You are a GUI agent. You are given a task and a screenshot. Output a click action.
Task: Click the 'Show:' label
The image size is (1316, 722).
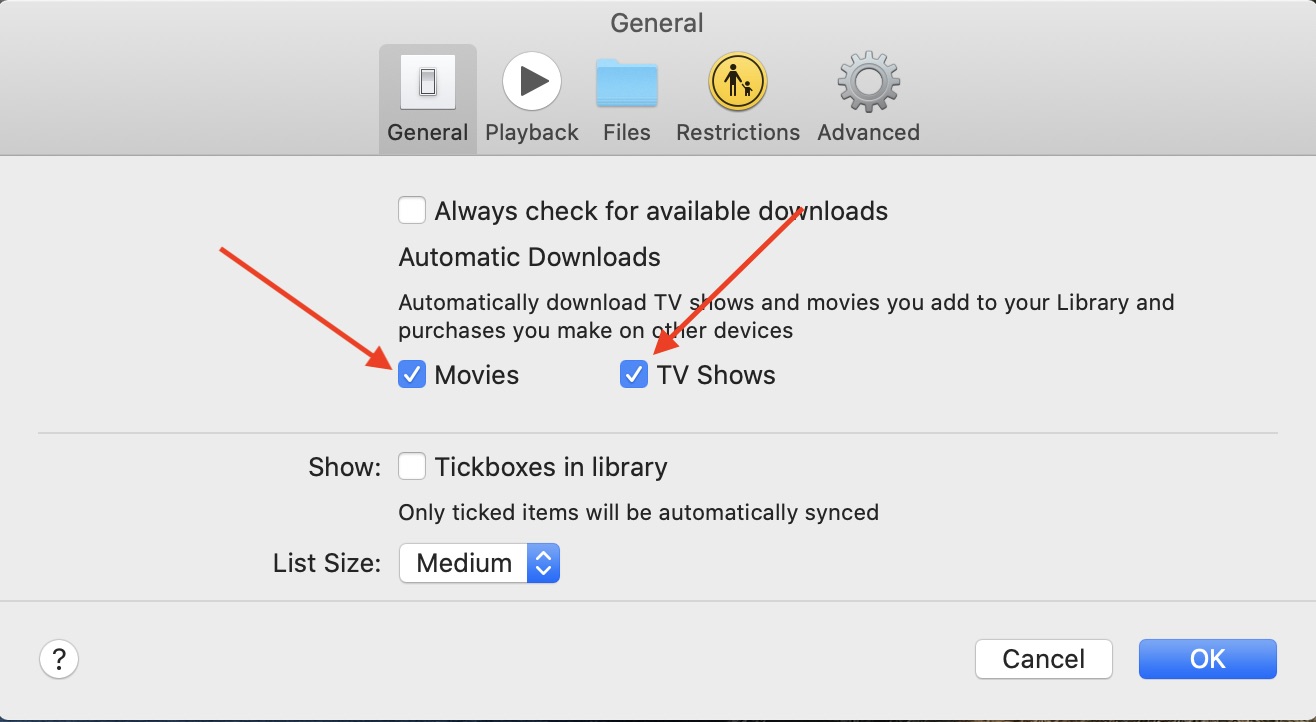coord(345,467)
